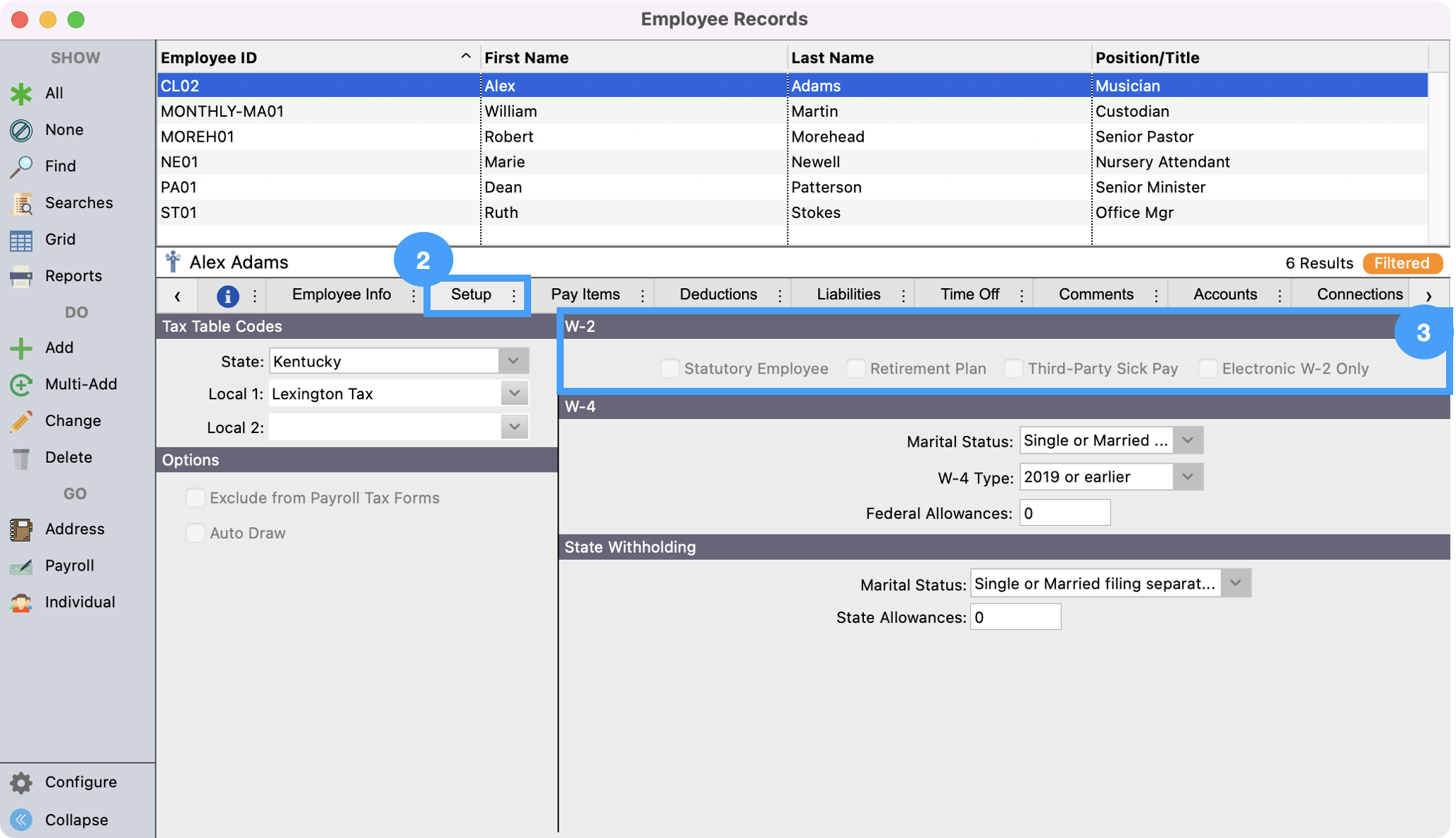This screenshot has width=1456, height=838.
Task: Click the Multi-Add icon
Action: coord(21,384)
